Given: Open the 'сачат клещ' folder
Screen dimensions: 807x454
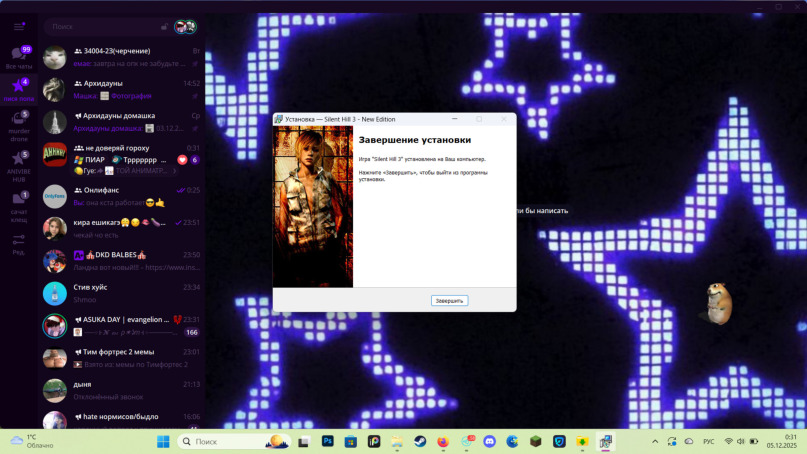Looking at the screenshot, I should pos(19,207).
